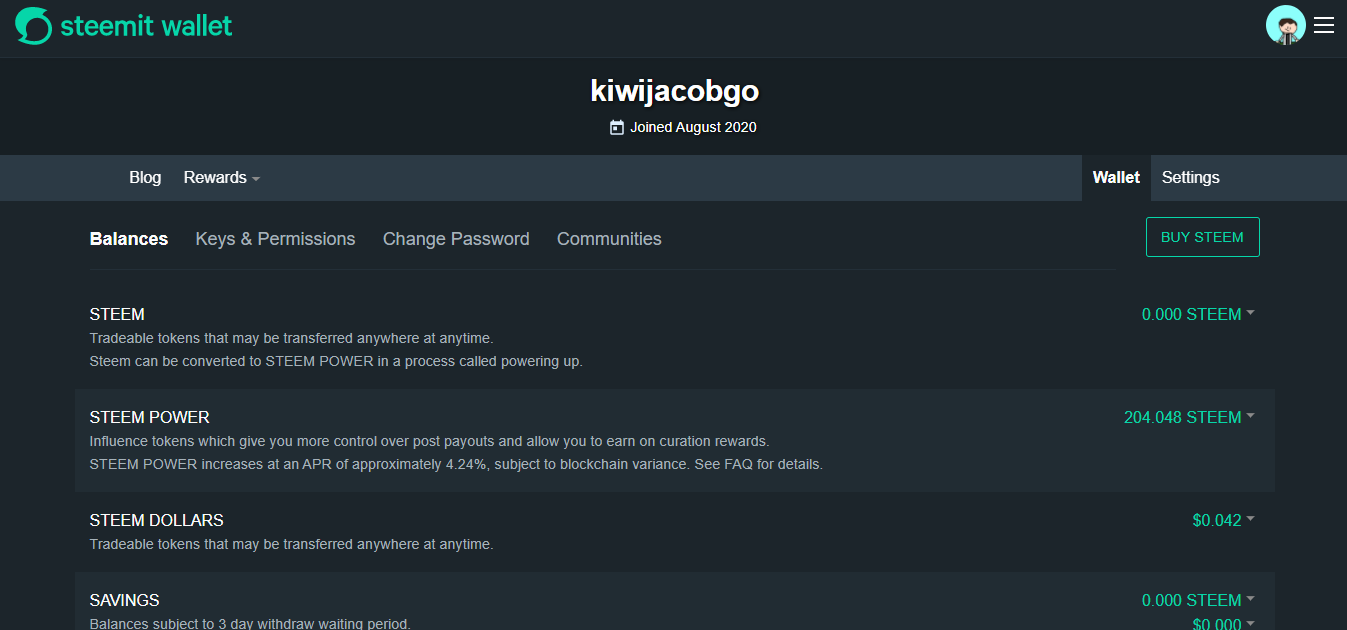
Task: Open the Blog tab
Action: tap(145, 178)
